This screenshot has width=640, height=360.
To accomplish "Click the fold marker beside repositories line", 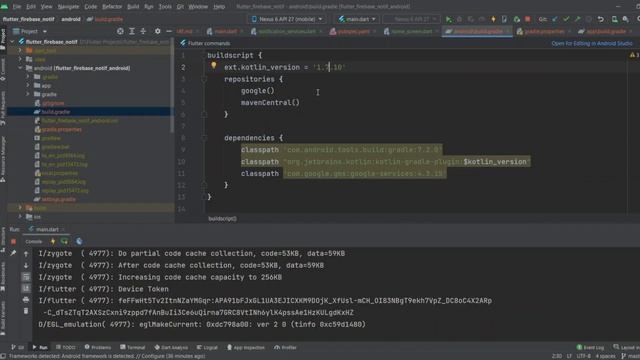I will coord(204,79).
